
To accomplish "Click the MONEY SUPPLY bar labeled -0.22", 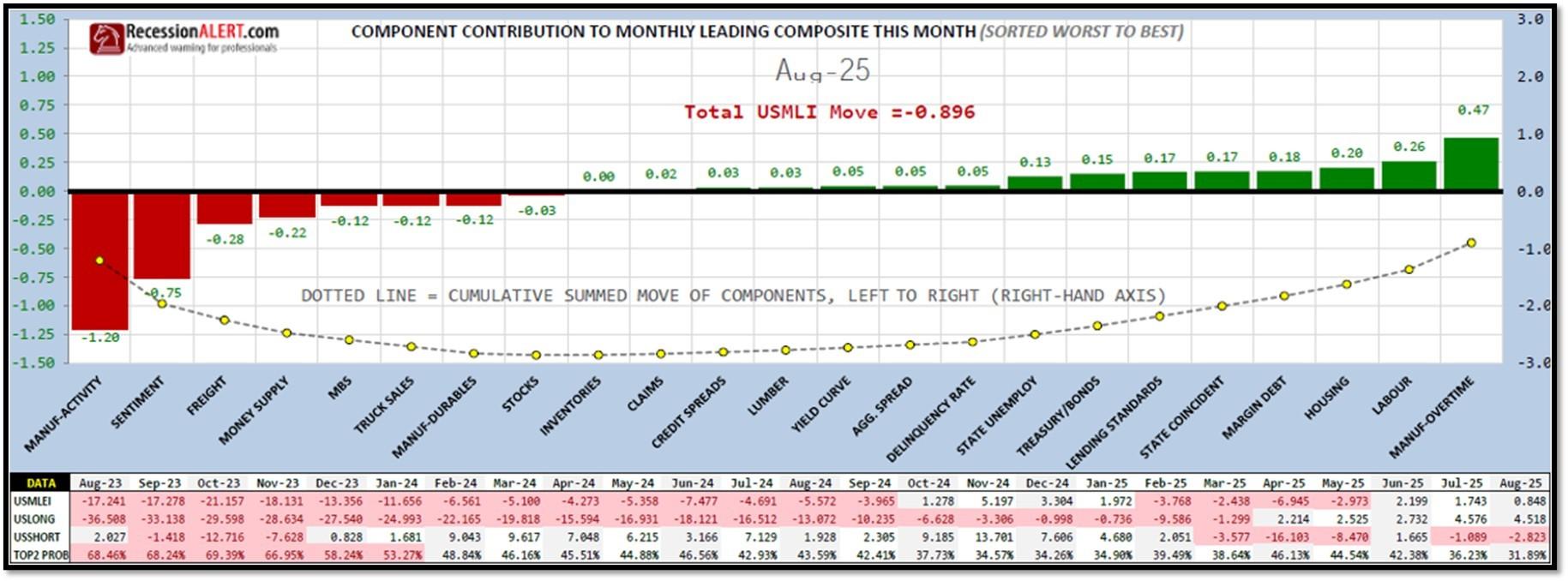I will pyautogui.click(x=287, y=206).
